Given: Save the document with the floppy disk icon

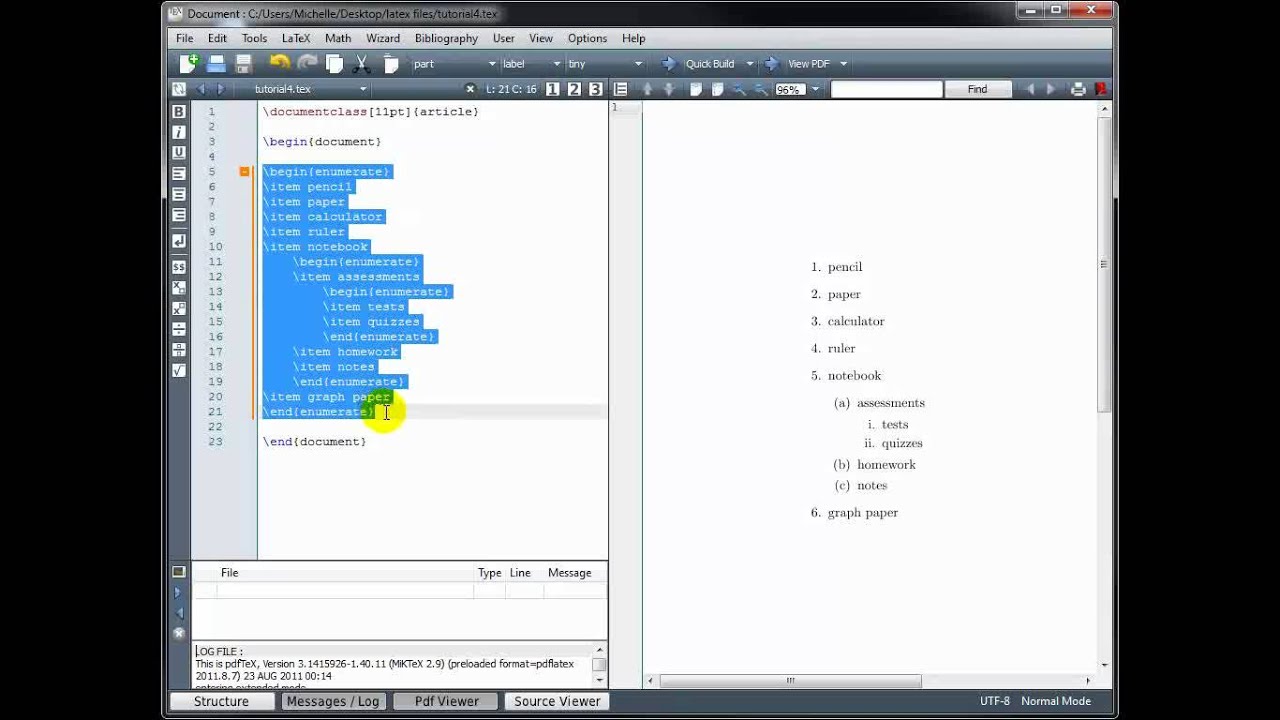Looking at the screenshot, I should [x=243, y=64].
